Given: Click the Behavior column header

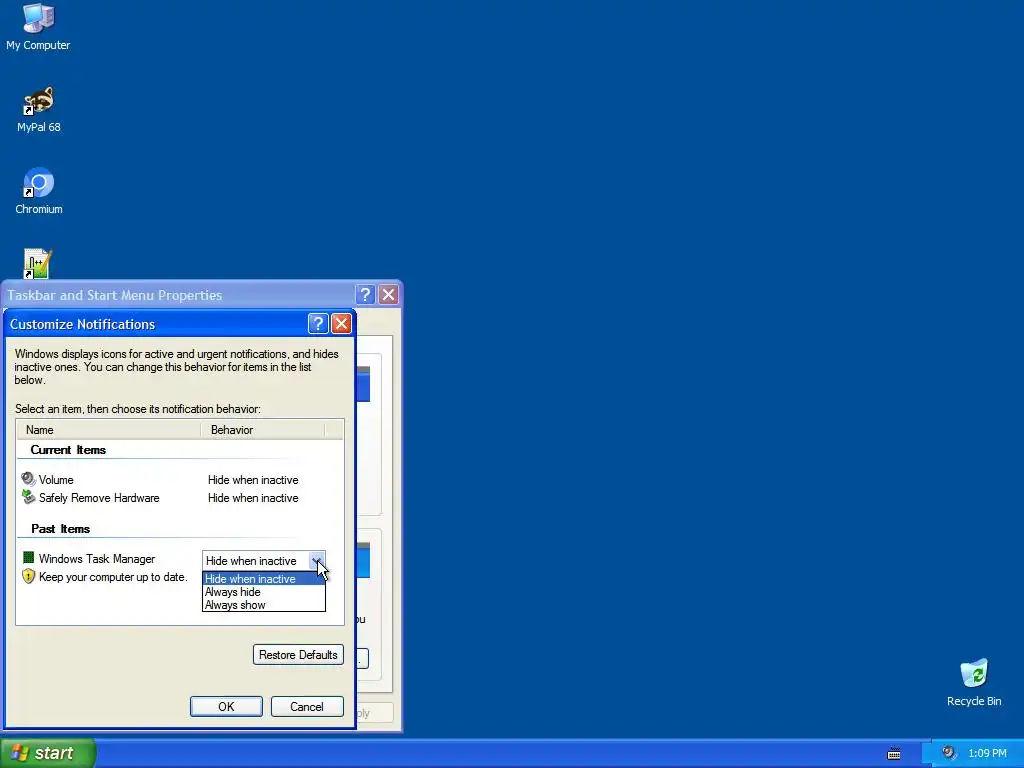Looking at the screenshot, I should (x=263, y=430).
